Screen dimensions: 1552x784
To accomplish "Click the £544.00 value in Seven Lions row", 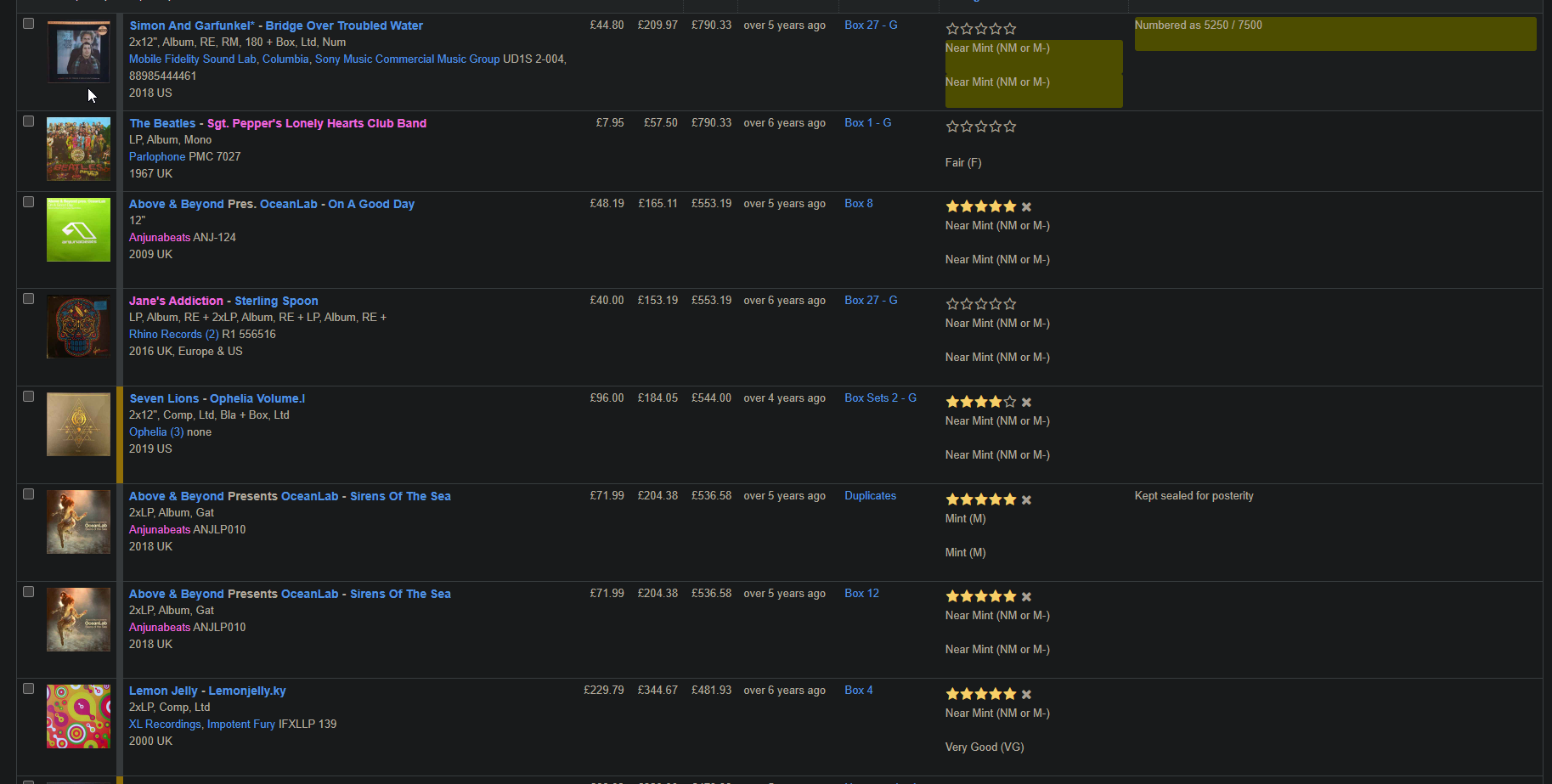I will click(x=711, y=398).
